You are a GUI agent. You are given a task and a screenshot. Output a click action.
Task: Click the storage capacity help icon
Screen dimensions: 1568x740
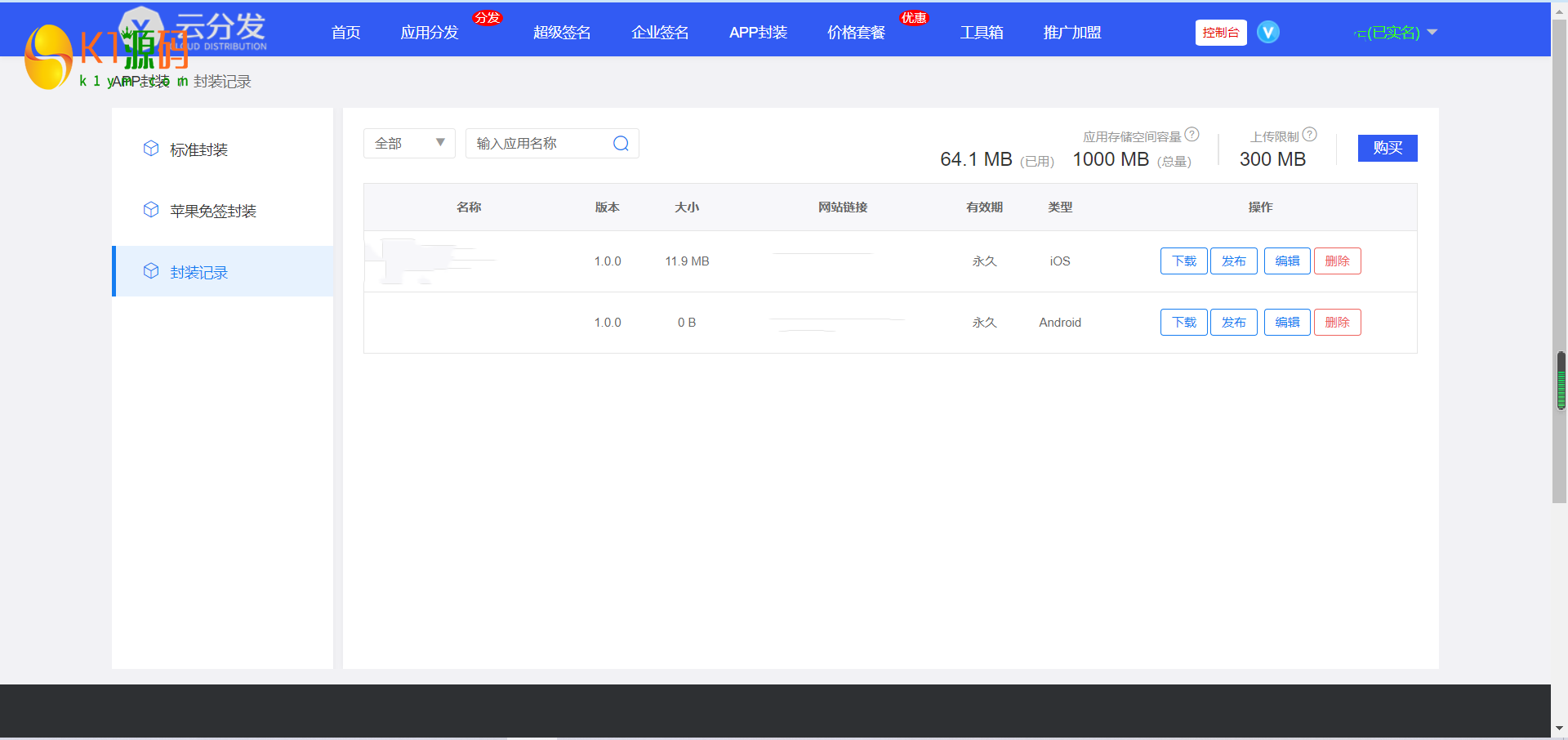(1192, 135)
